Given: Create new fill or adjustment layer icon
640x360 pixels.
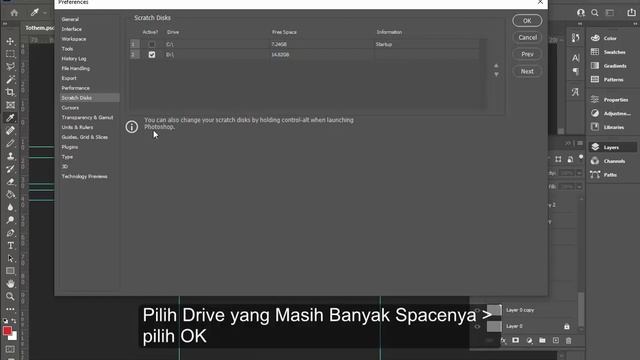Looking at the screenshot, I should pos(529,340).
